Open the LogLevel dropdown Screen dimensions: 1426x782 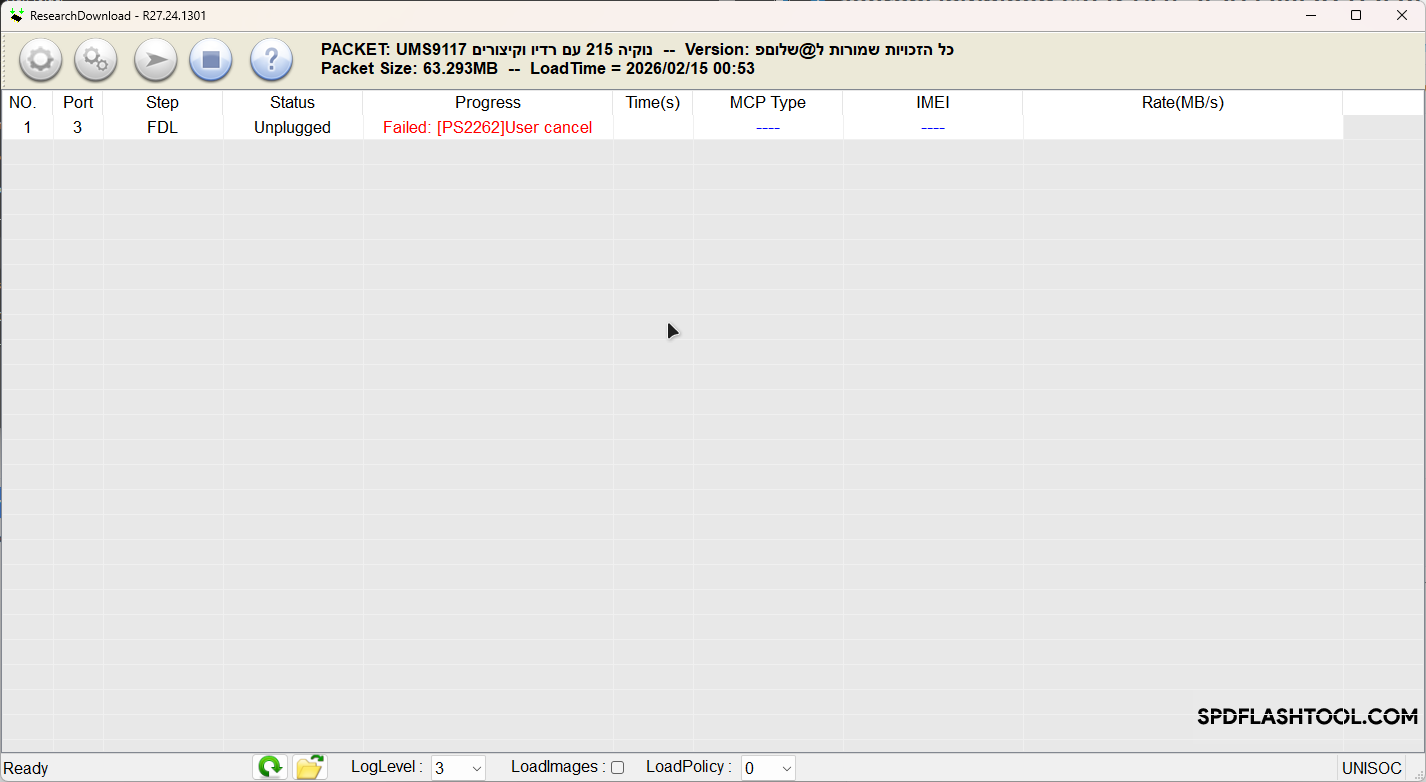click(476, 767)
